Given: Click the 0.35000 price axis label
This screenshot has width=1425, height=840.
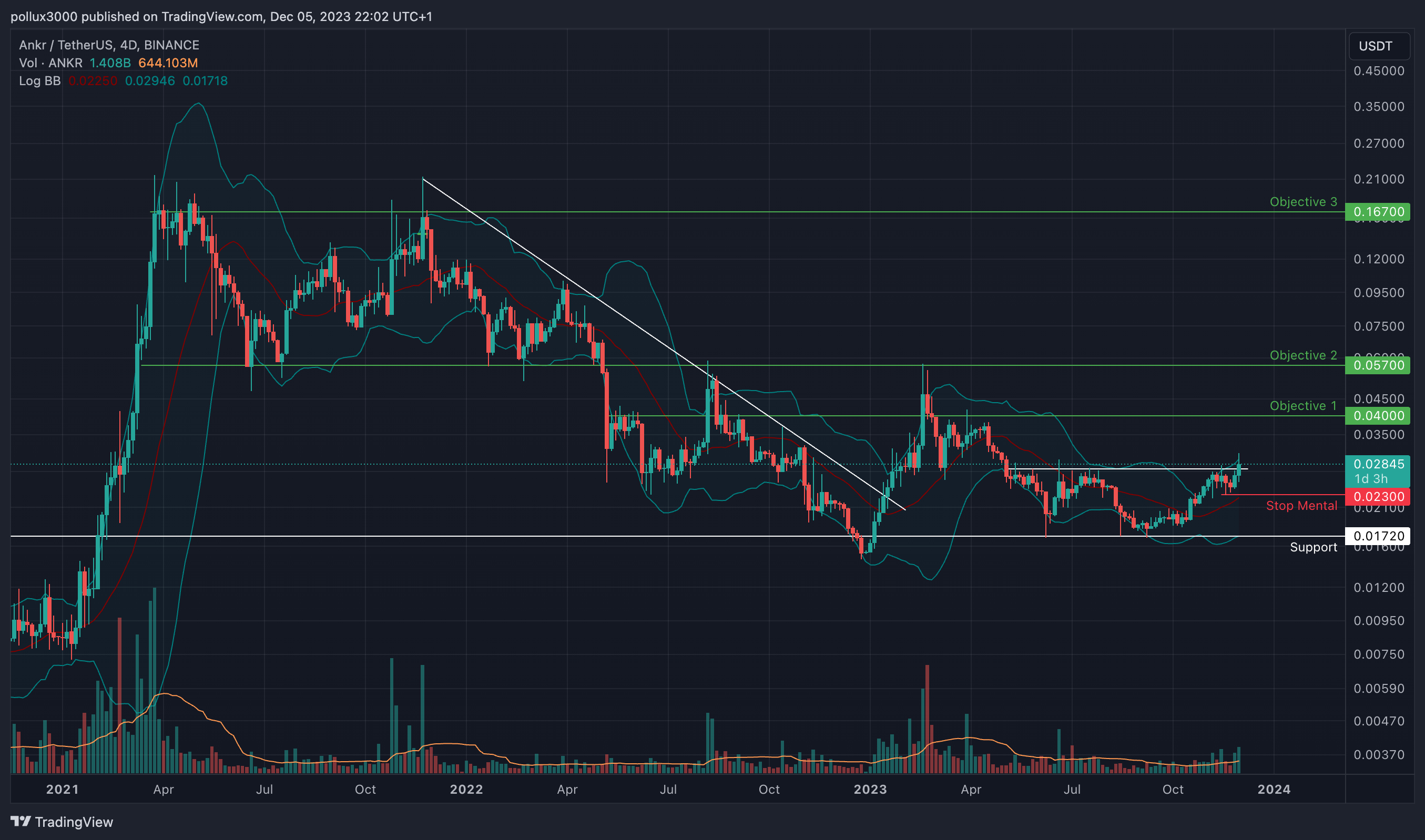Looking at the screenshot, I should (1379, 106).
